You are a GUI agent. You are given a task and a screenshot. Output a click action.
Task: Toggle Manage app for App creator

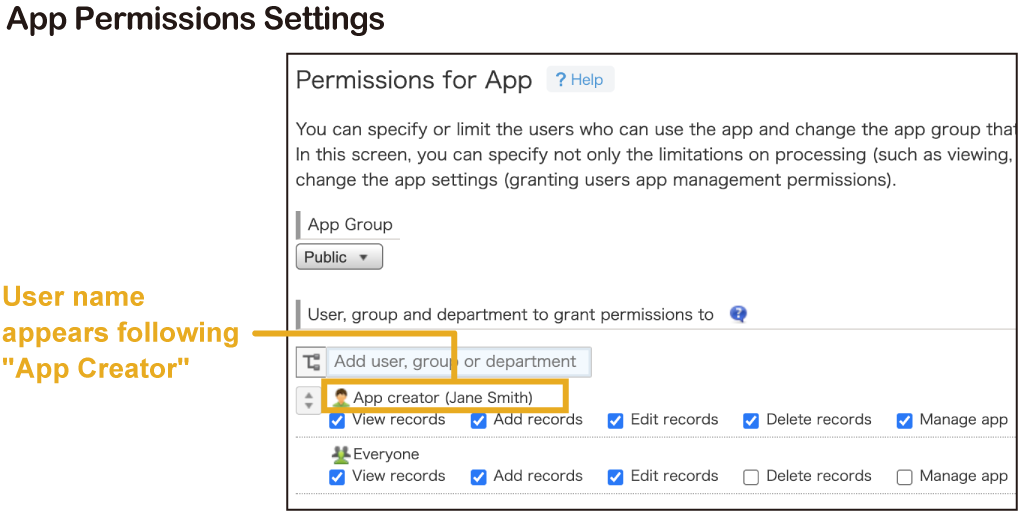click(x=905, y=421)
